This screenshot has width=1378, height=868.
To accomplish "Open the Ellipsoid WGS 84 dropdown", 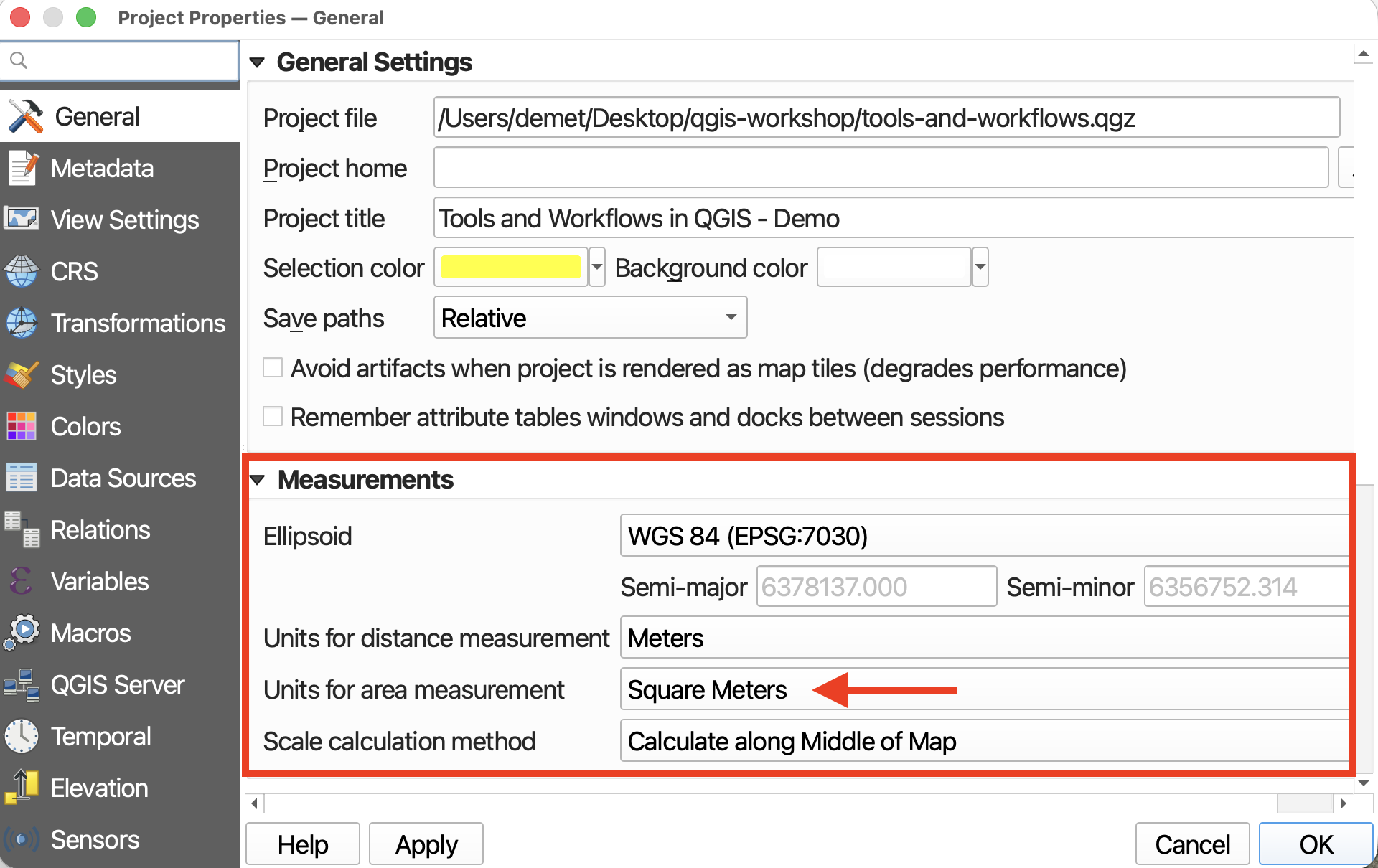I will 984,536.
